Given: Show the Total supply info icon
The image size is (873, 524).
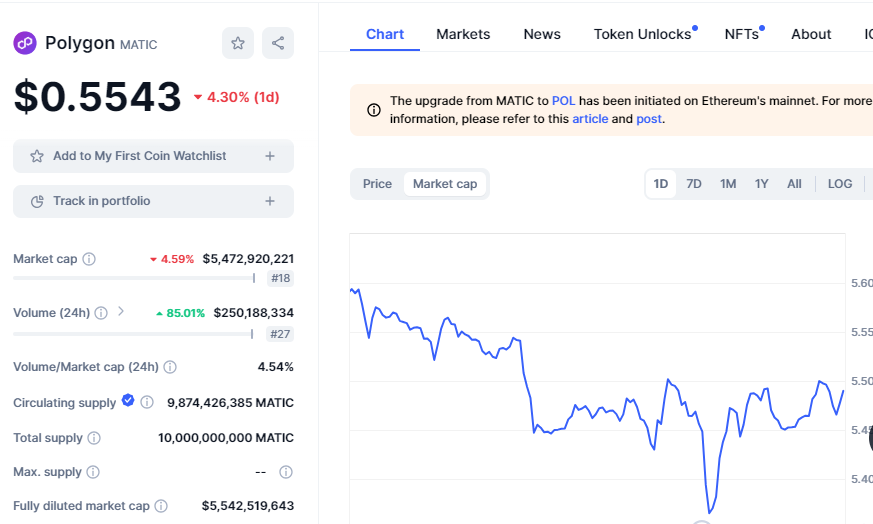Looking at the screenshot, I should coord(94,438).
